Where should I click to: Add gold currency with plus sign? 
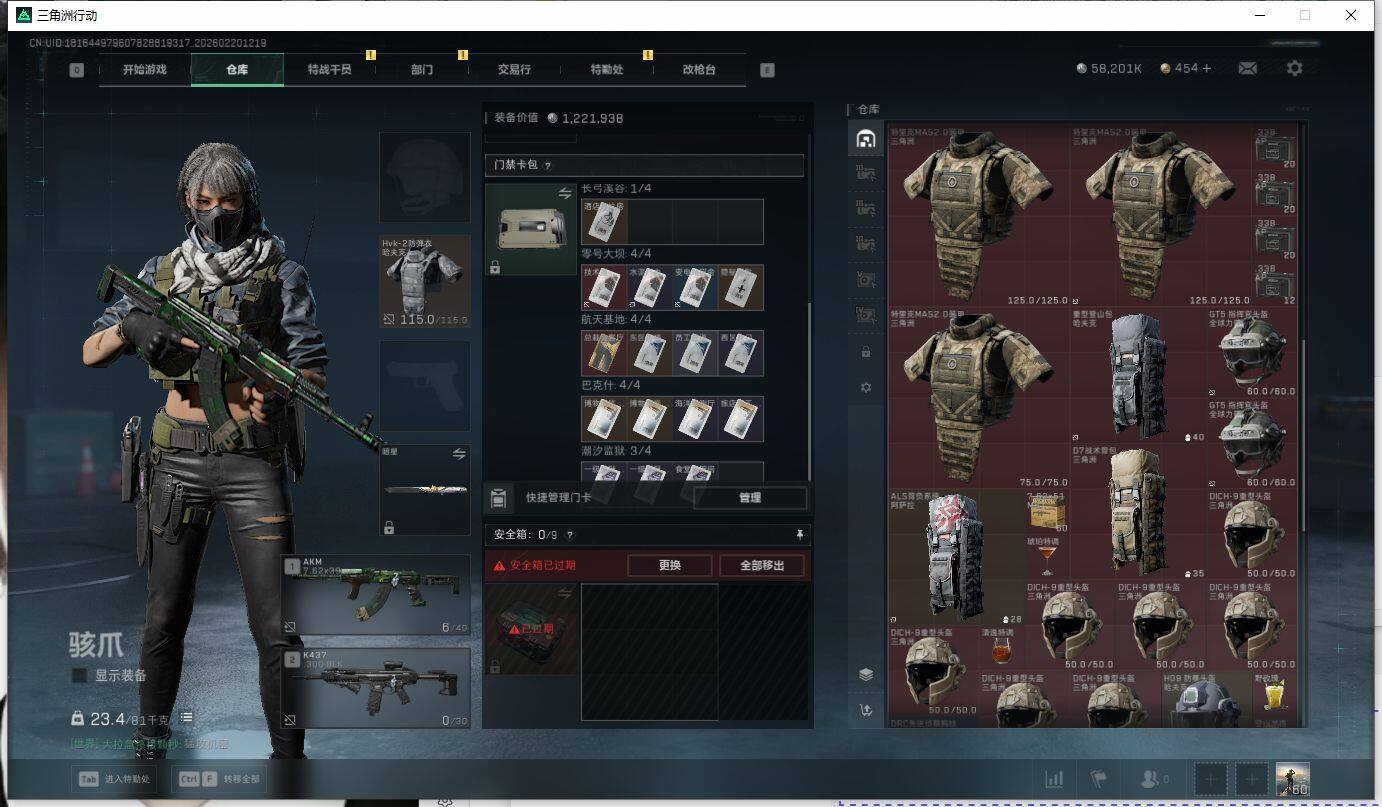[x=1207, y=68]
